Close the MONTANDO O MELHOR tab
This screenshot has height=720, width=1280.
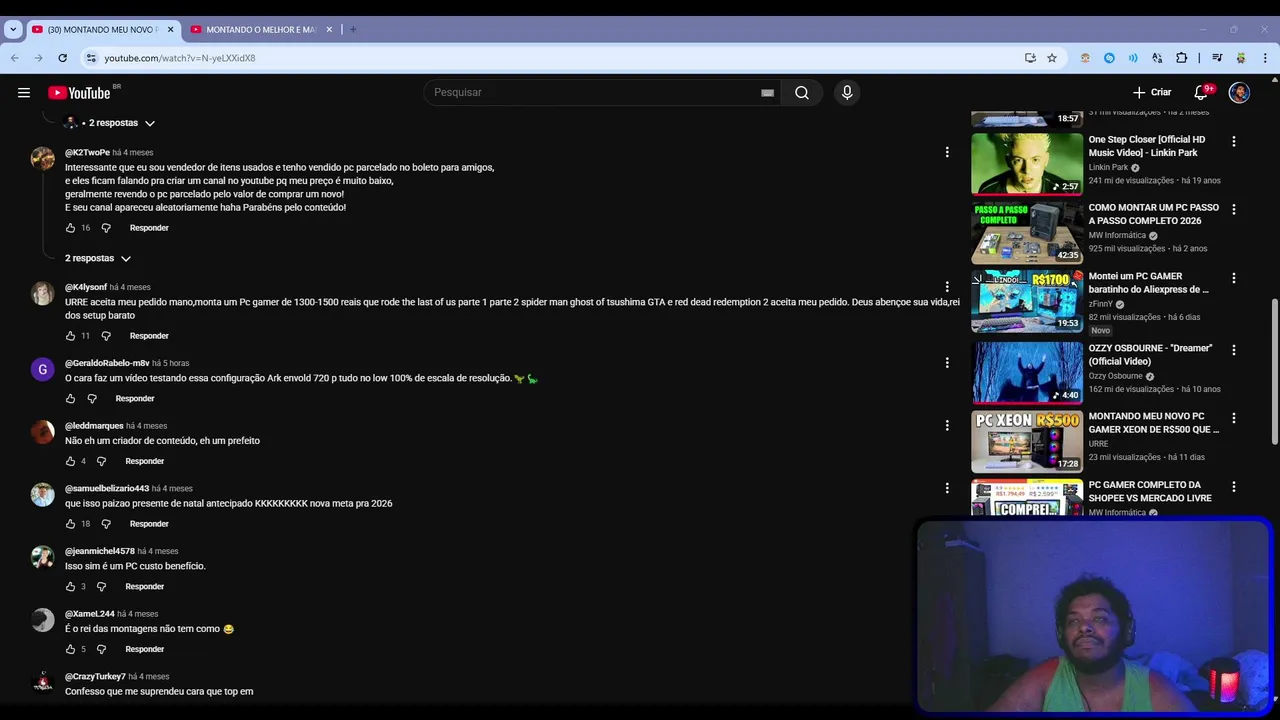[329, 29]
